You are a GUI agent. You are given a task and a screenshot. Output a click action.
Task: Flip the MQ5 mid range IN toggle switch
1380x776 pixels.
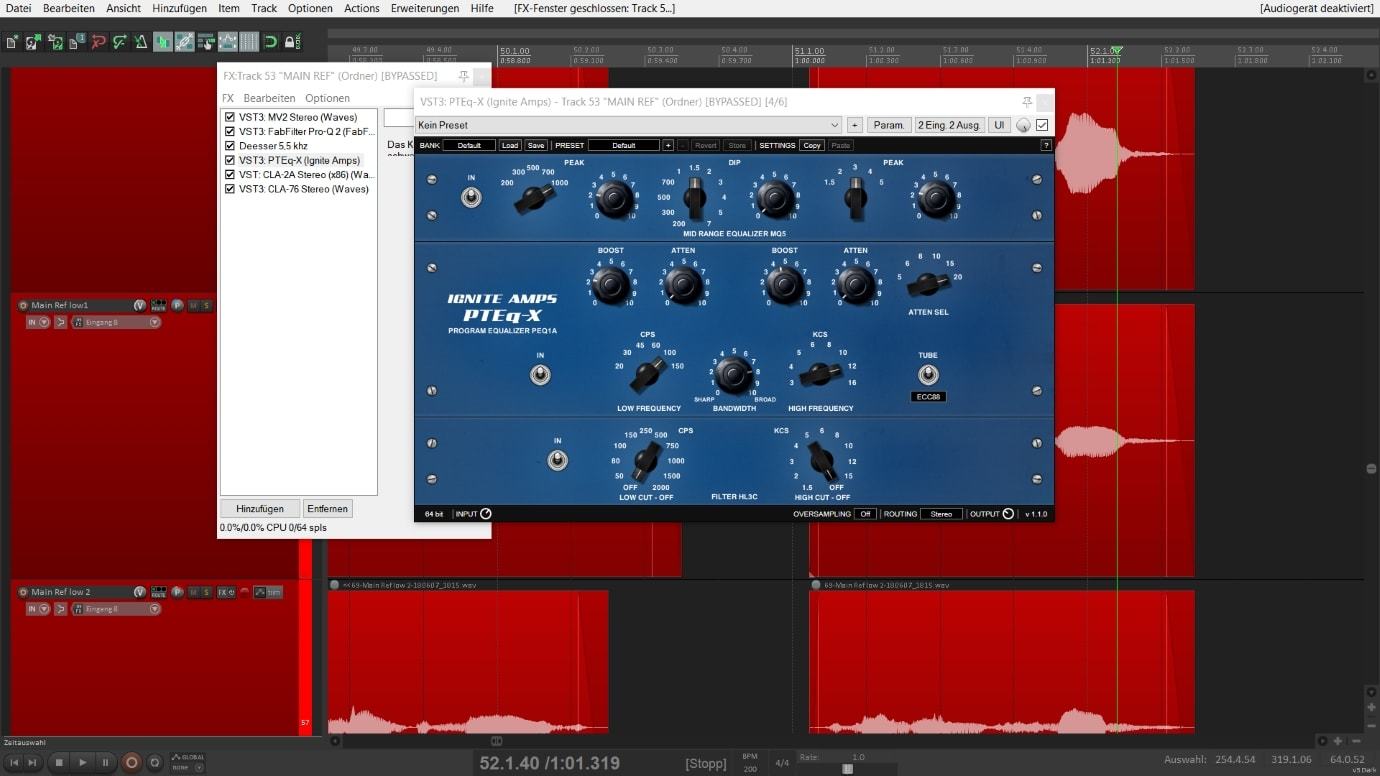[x=471, y=197]
